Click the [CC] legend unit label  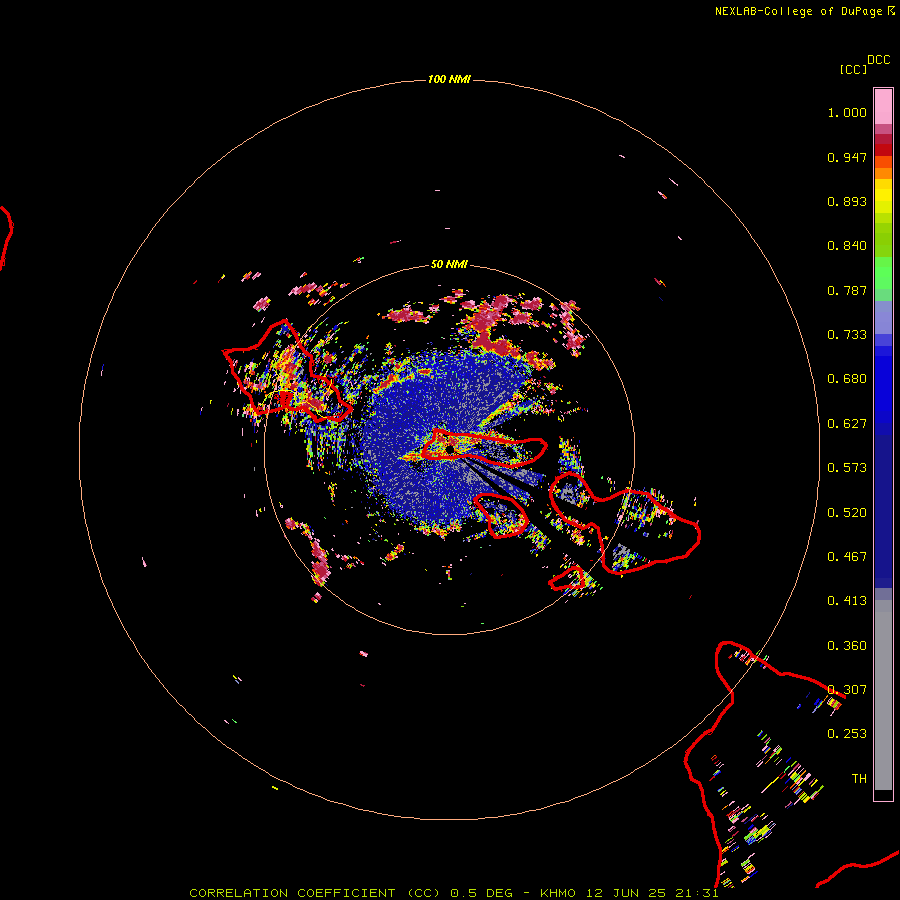(853, 69)
